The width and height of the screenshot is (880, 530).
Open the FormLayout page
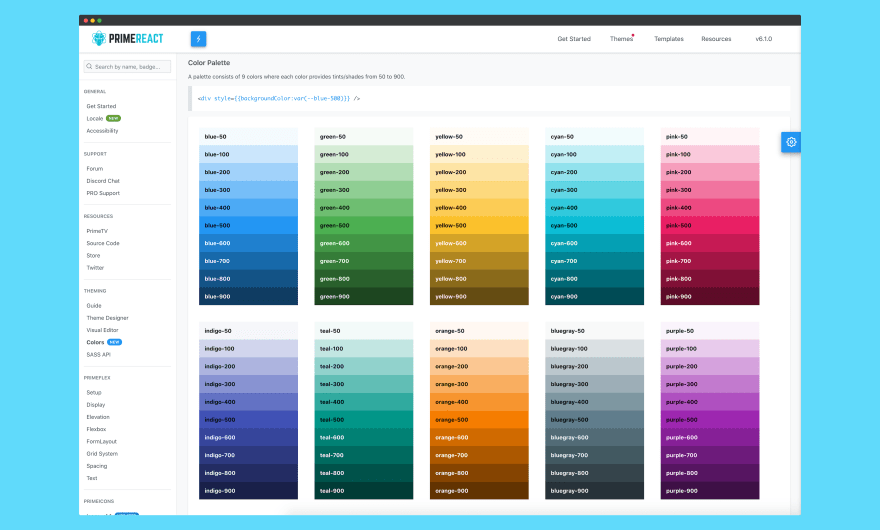[x=102, y=441]
